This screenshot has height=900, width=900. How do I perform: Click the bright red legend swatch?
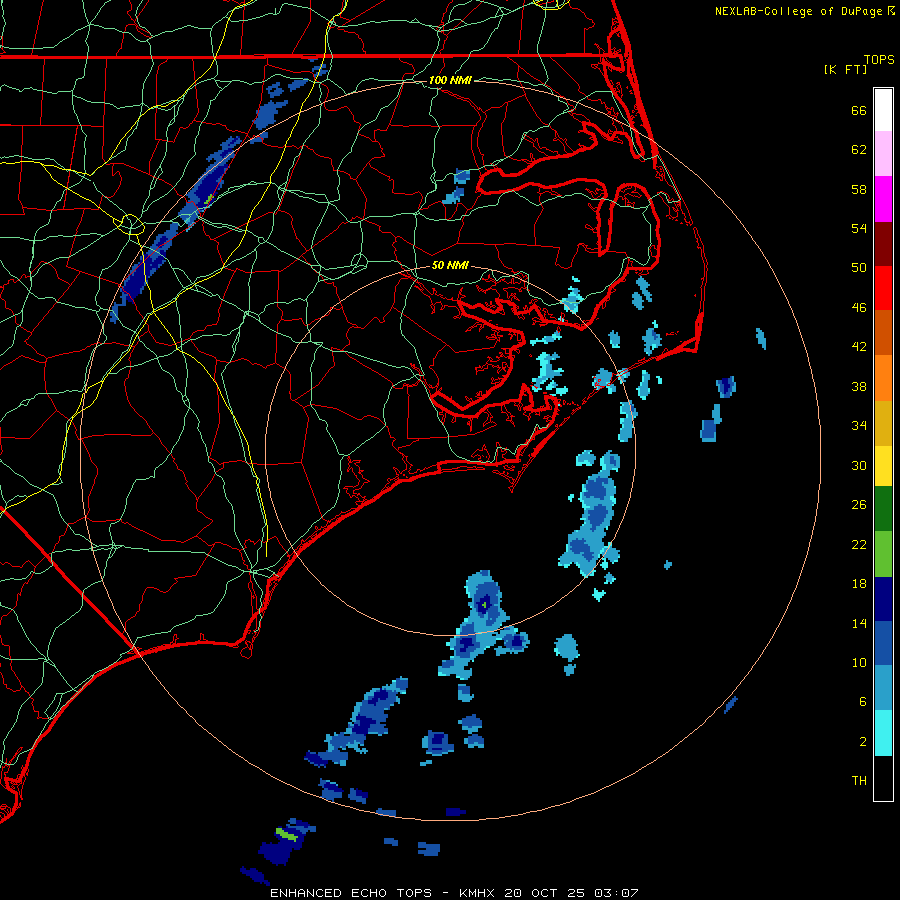click(883, 288)
